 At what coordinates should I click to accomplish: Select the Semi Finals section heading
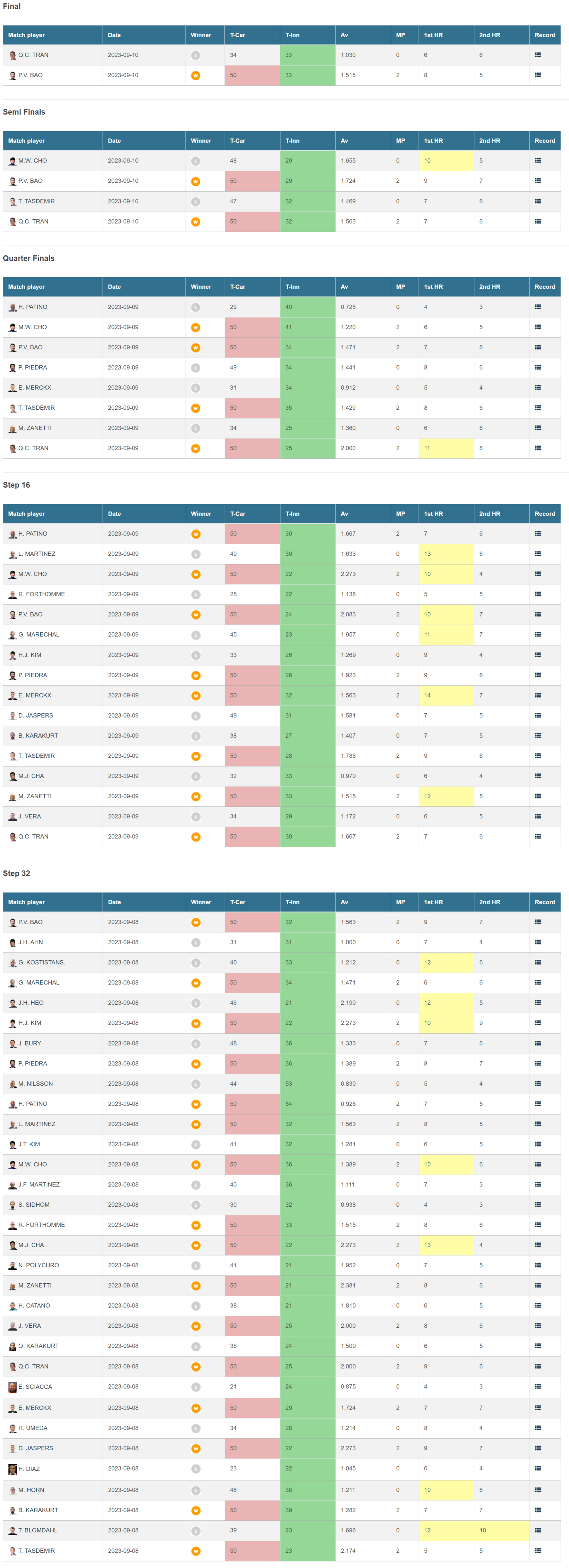click(x=24, y=112)
